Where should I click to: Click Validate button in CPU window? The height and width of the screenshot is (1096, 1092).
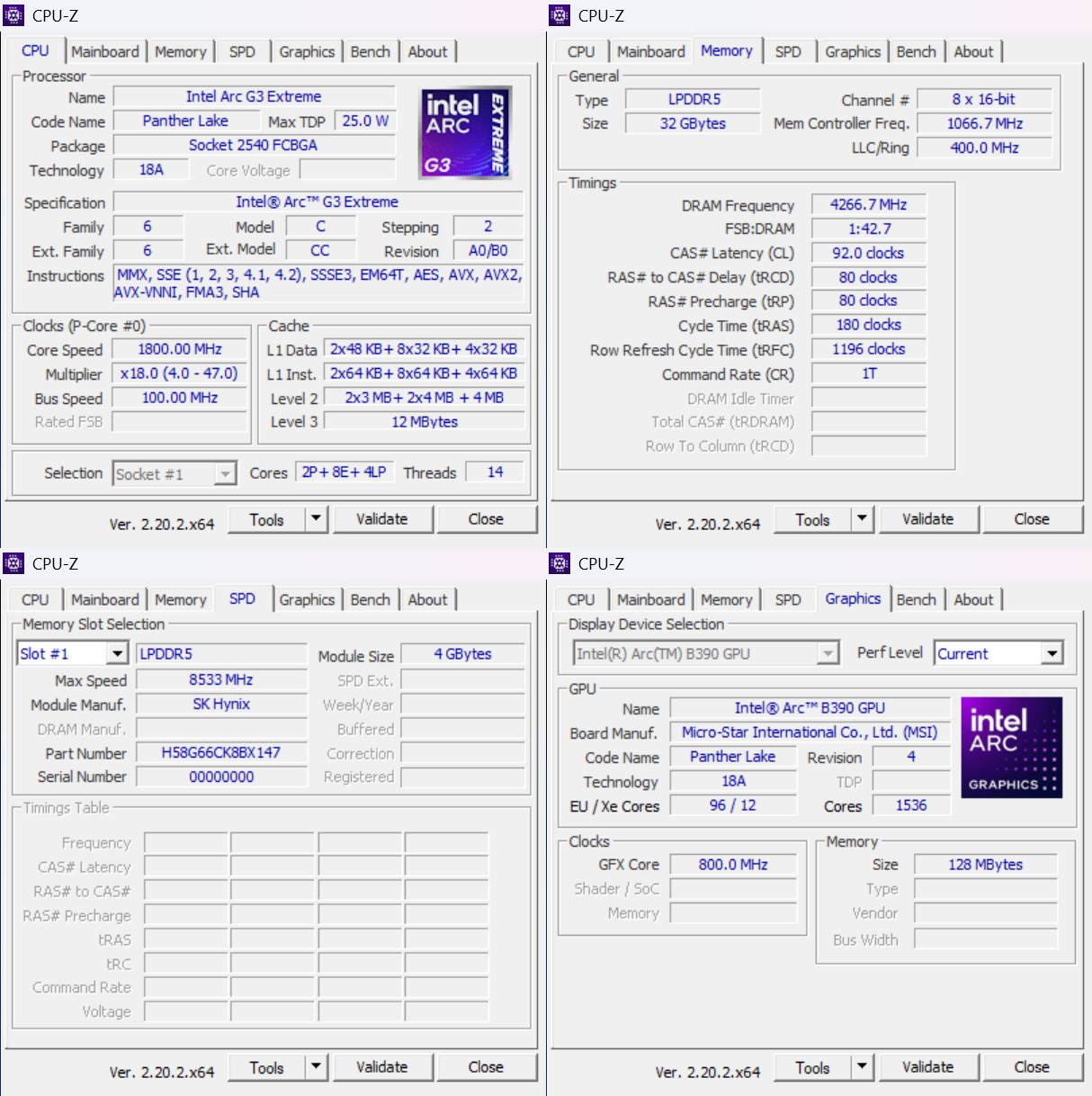382,518
